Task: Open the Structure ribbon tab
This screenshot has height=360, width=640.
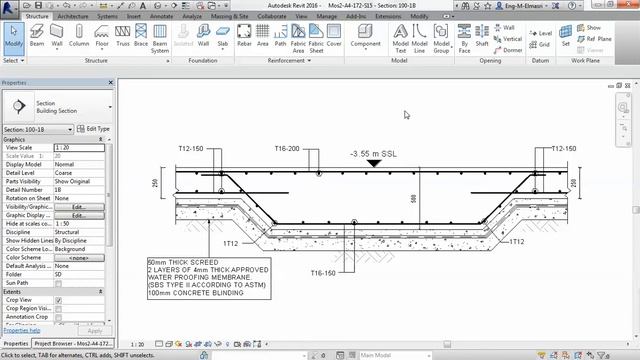Action: [37, 16]
